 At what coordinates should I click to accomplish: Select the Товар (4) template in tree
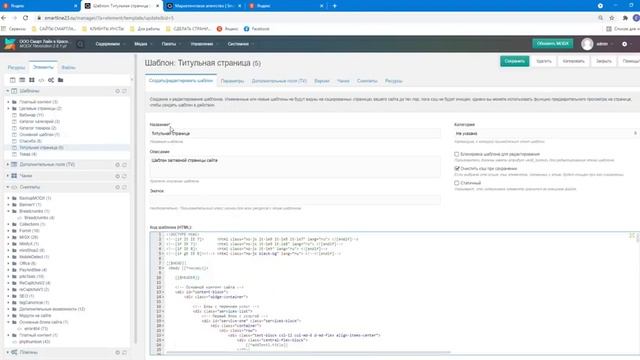(28, 154)
